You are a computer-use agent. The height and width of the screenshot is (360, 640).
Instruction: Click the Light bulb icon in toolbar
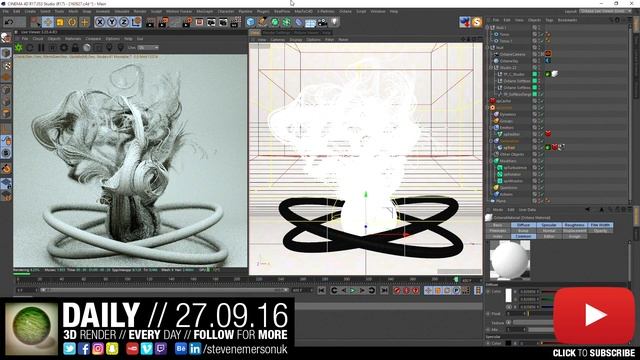pos(334,22)
